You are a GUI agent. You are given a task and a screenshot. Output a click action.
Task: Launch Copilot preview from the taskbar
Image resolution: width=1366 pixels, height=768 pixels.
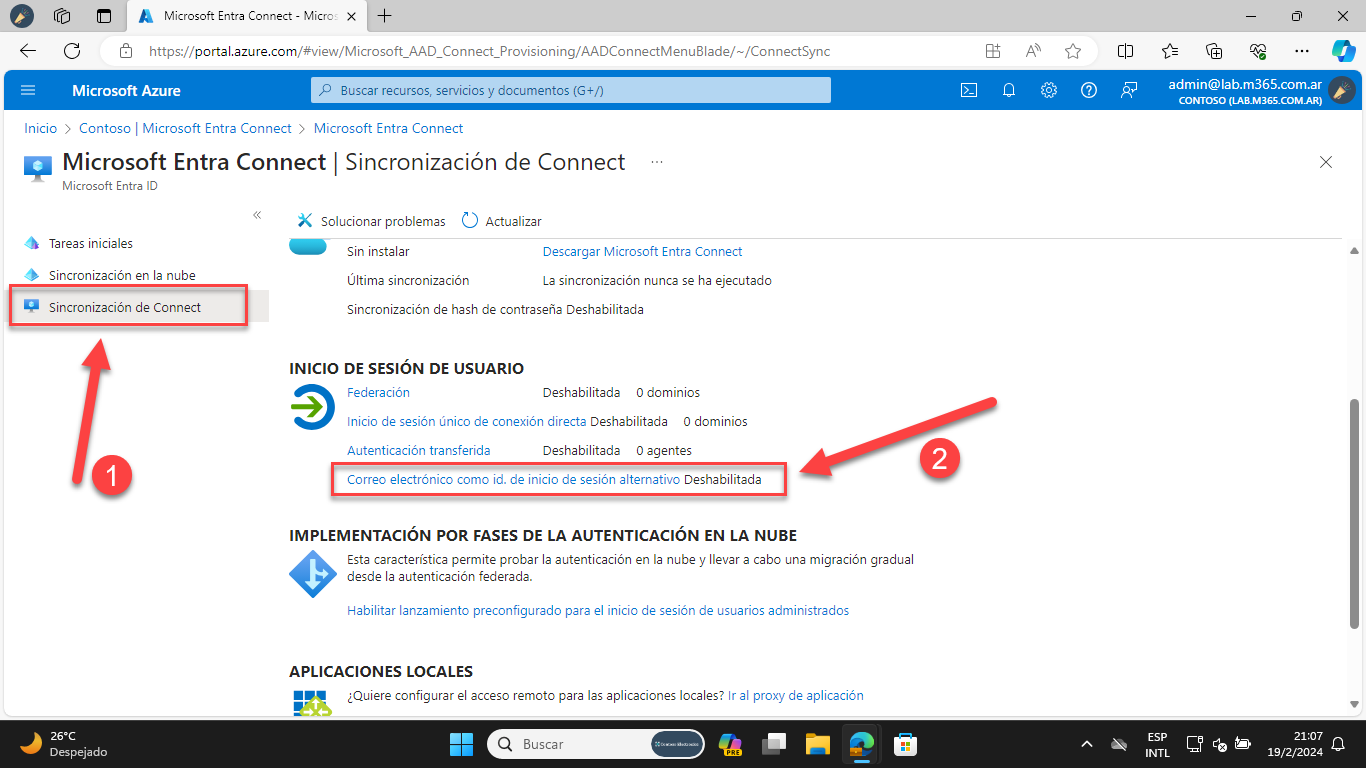click(x=730, y=744)
